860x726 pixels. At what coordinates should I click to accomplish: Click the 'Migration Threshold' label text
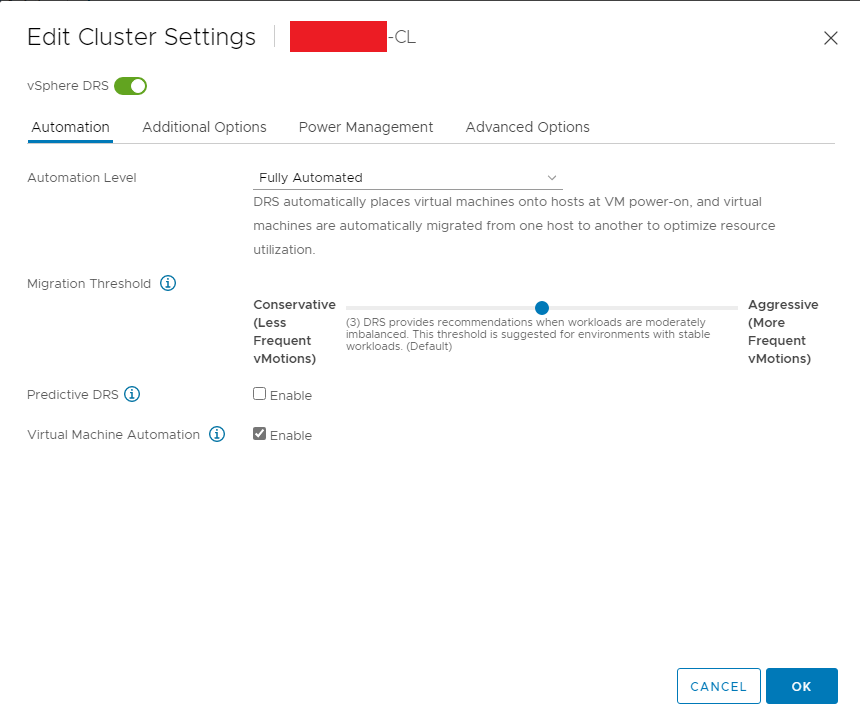point(89,283)
